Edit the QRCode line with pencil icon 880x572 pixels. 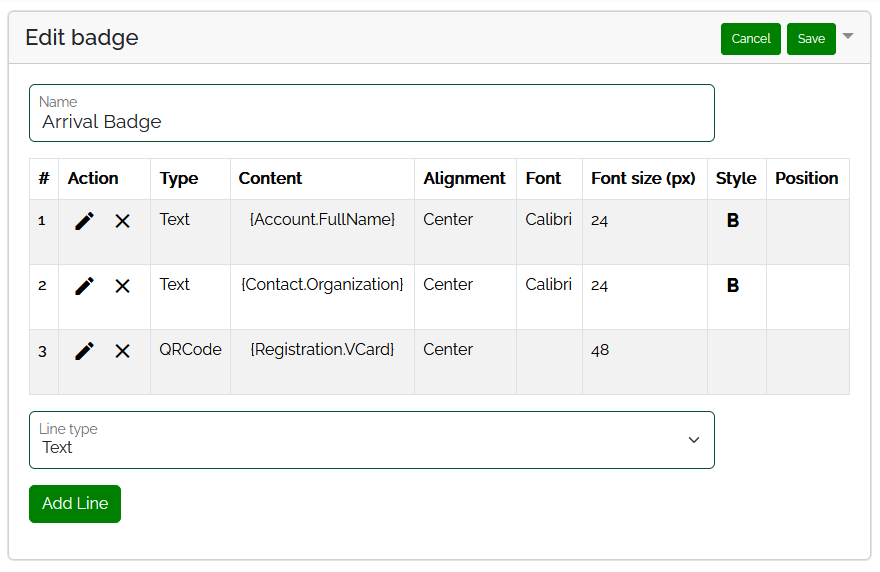[x=85, y=351]
